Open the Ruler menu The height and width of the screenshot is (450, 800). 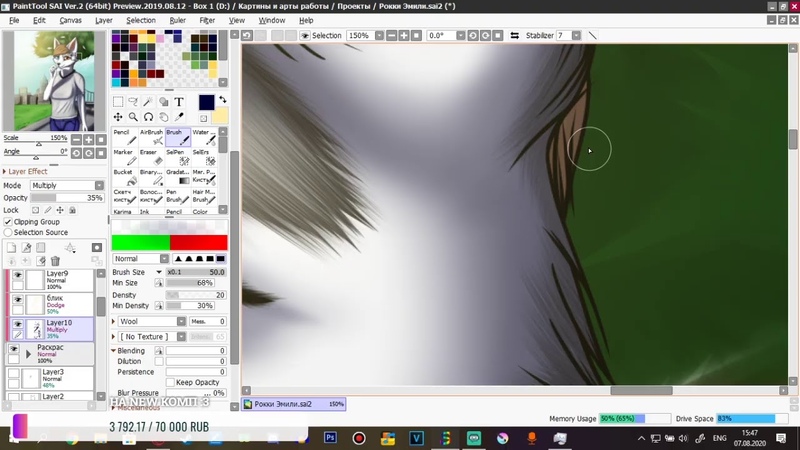click(178, 20)
